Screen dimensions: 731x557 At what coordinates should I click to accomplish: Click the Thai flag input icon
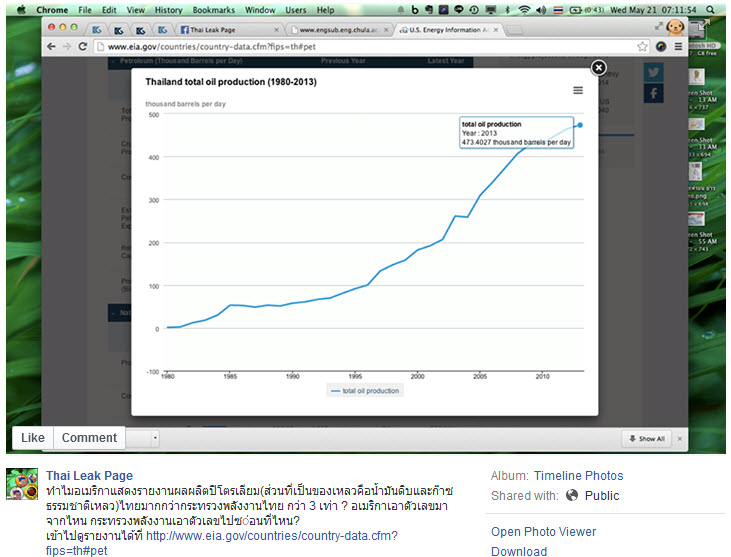pyautogui.click(x=558, y=10)
